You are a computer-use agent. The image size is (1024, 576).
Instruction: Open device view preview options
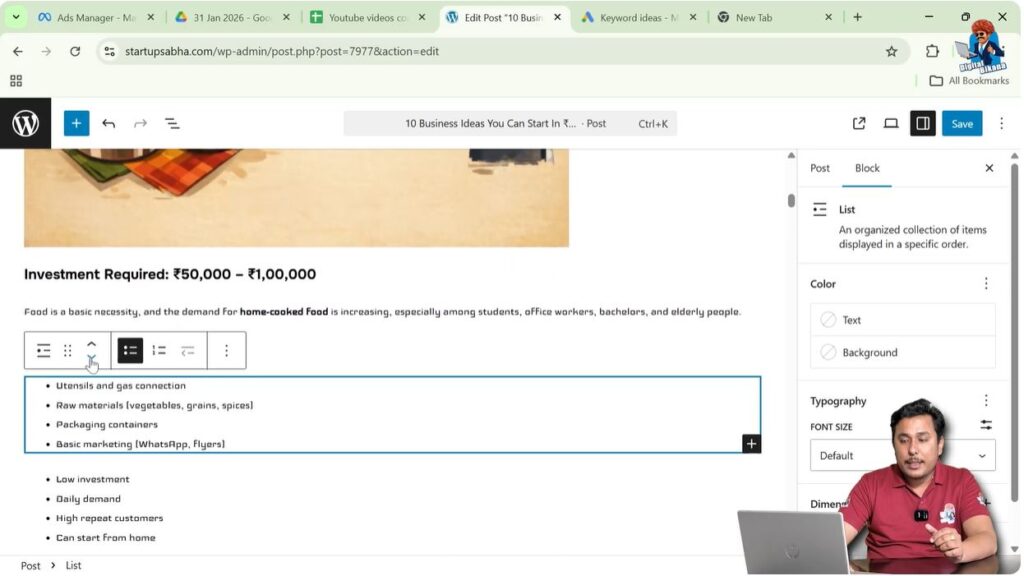[890, 123]
